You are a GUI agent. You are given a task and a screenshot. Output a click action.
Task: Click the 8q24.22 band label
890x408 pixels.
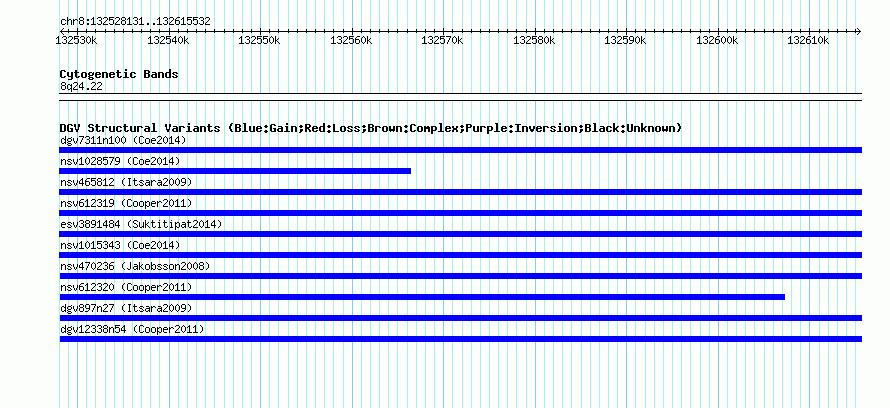point(81,87)
